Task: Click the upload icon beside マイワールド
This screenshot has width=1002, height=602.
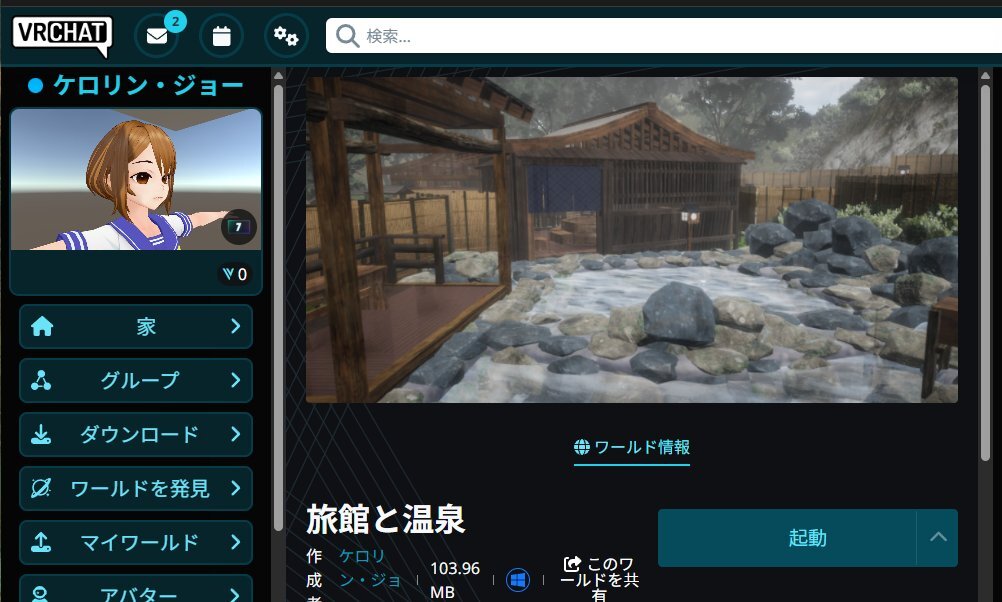Action: [41, 543]
